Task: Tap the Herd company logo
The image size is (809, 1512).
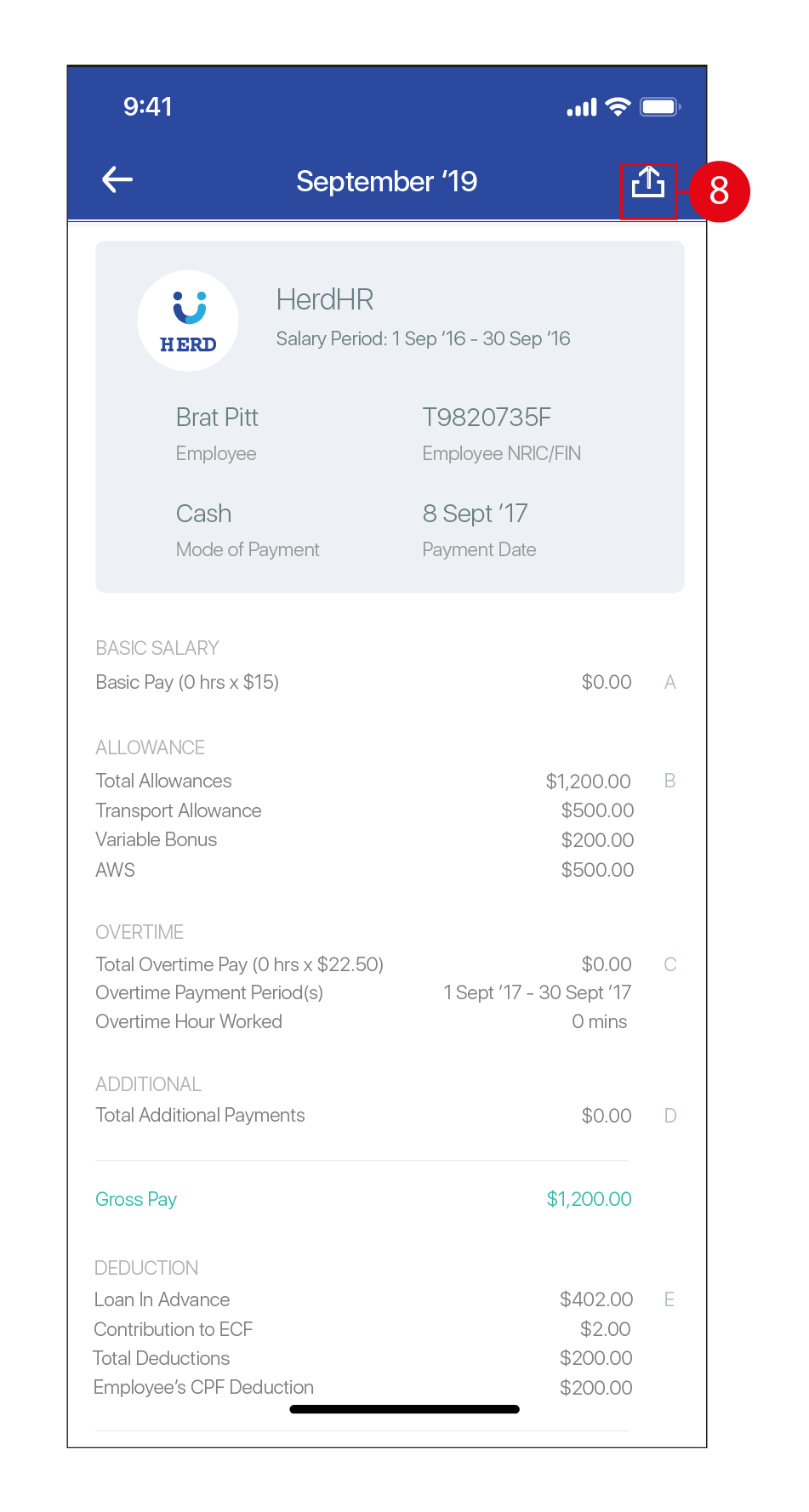Action: [188, 321]
